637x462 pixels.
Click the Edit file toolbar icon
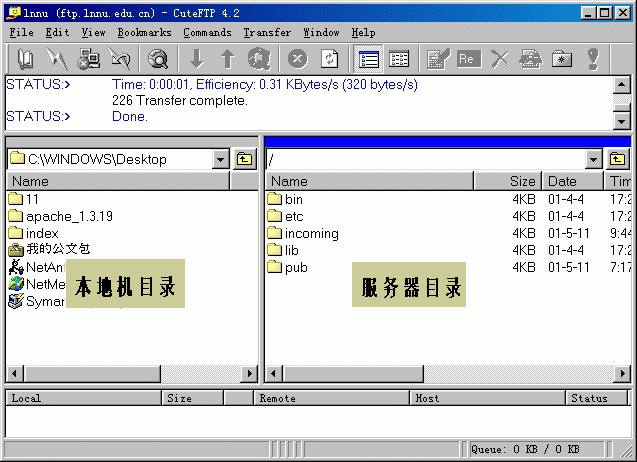[x=438, y=59]
